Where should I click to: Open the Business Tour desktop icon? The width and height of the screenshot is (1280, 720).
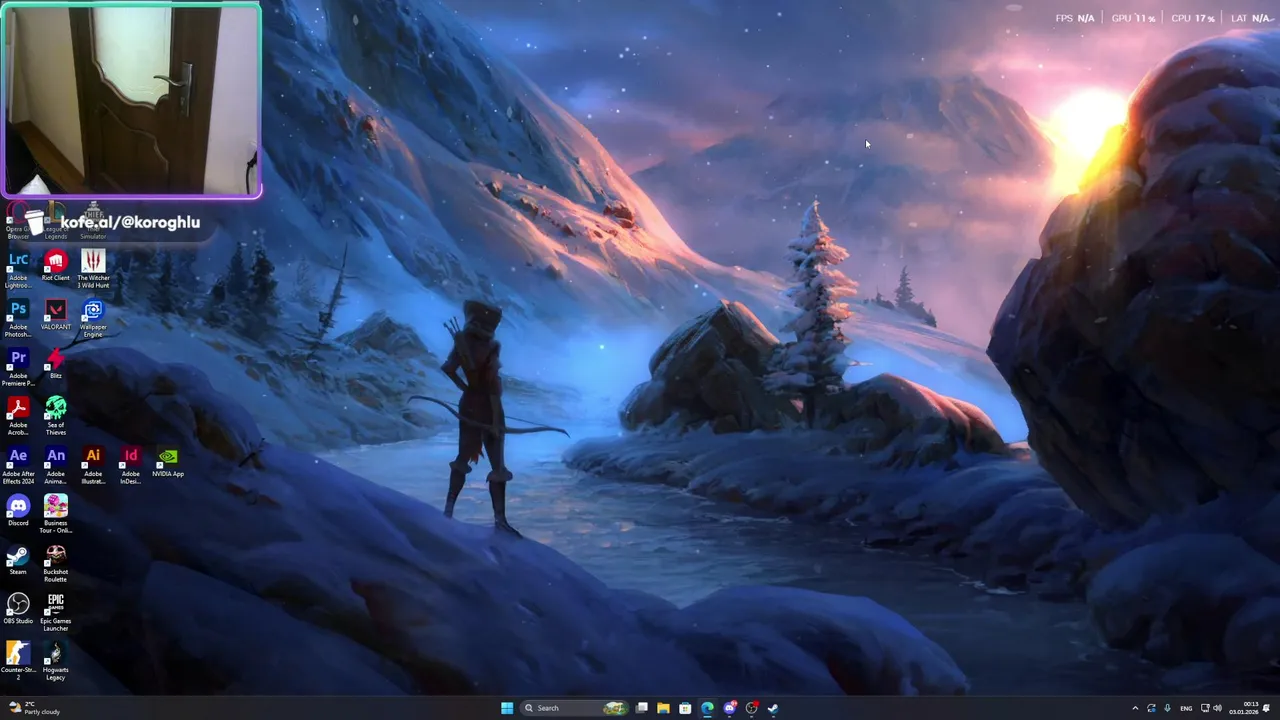click(55, 514)
